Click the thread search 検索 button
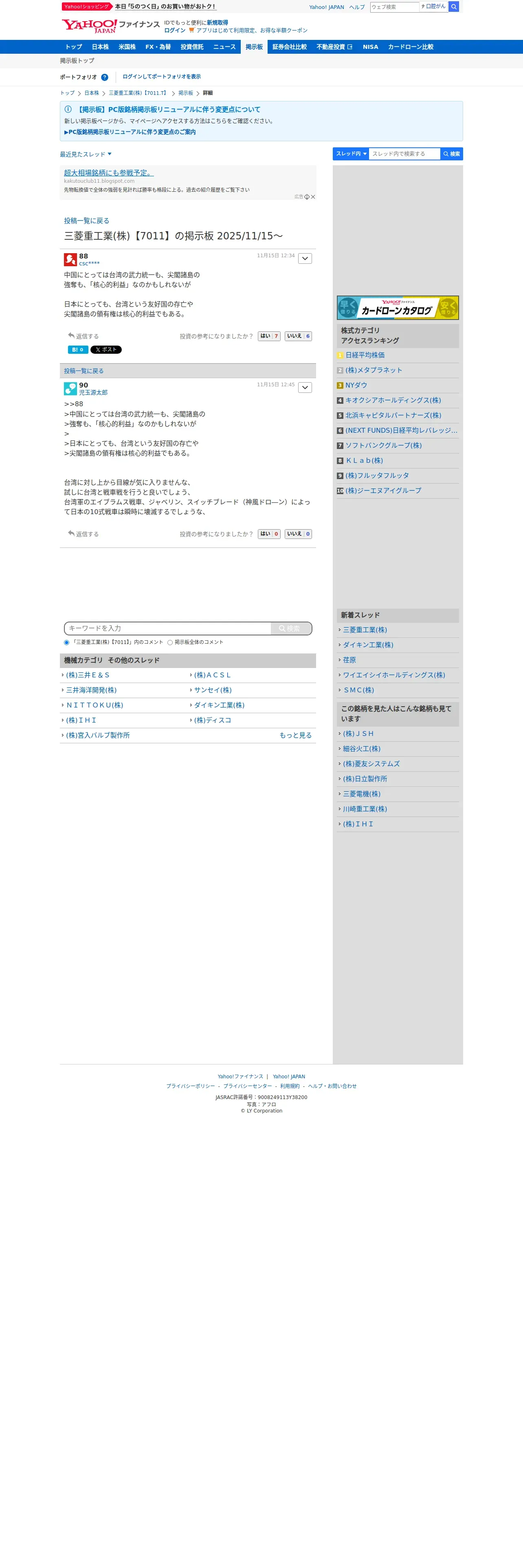The image size is (523, 1568). pos(451,154)
